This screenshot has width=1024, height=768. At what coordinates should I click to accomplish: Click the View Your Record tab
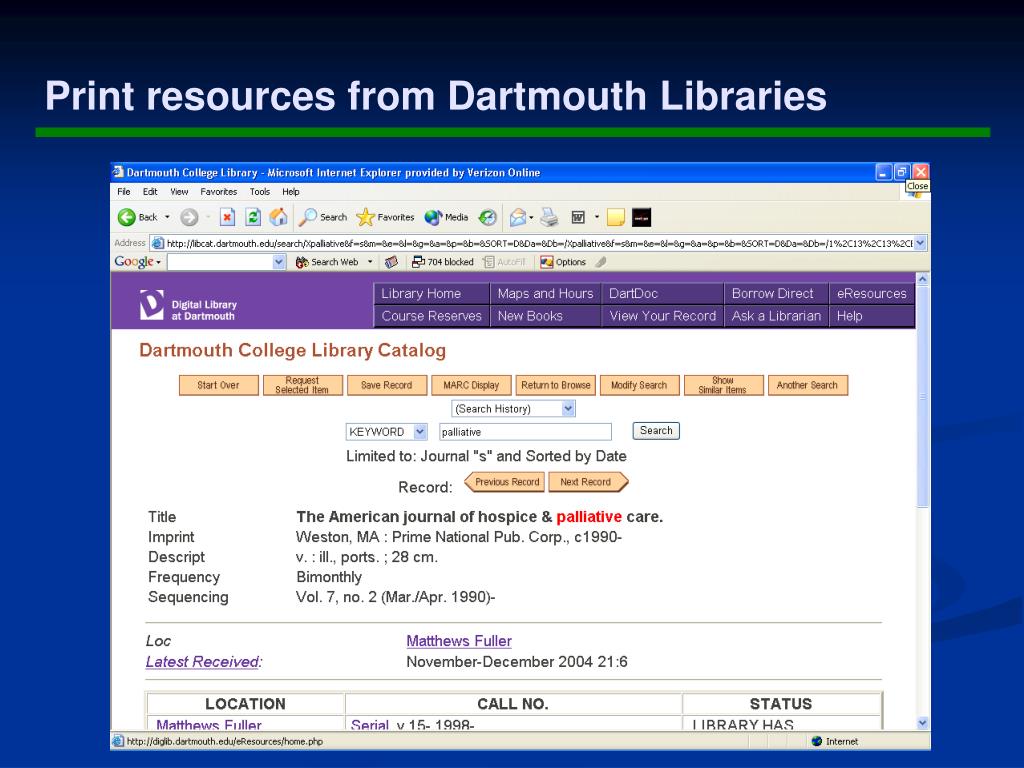pos(662,316)
